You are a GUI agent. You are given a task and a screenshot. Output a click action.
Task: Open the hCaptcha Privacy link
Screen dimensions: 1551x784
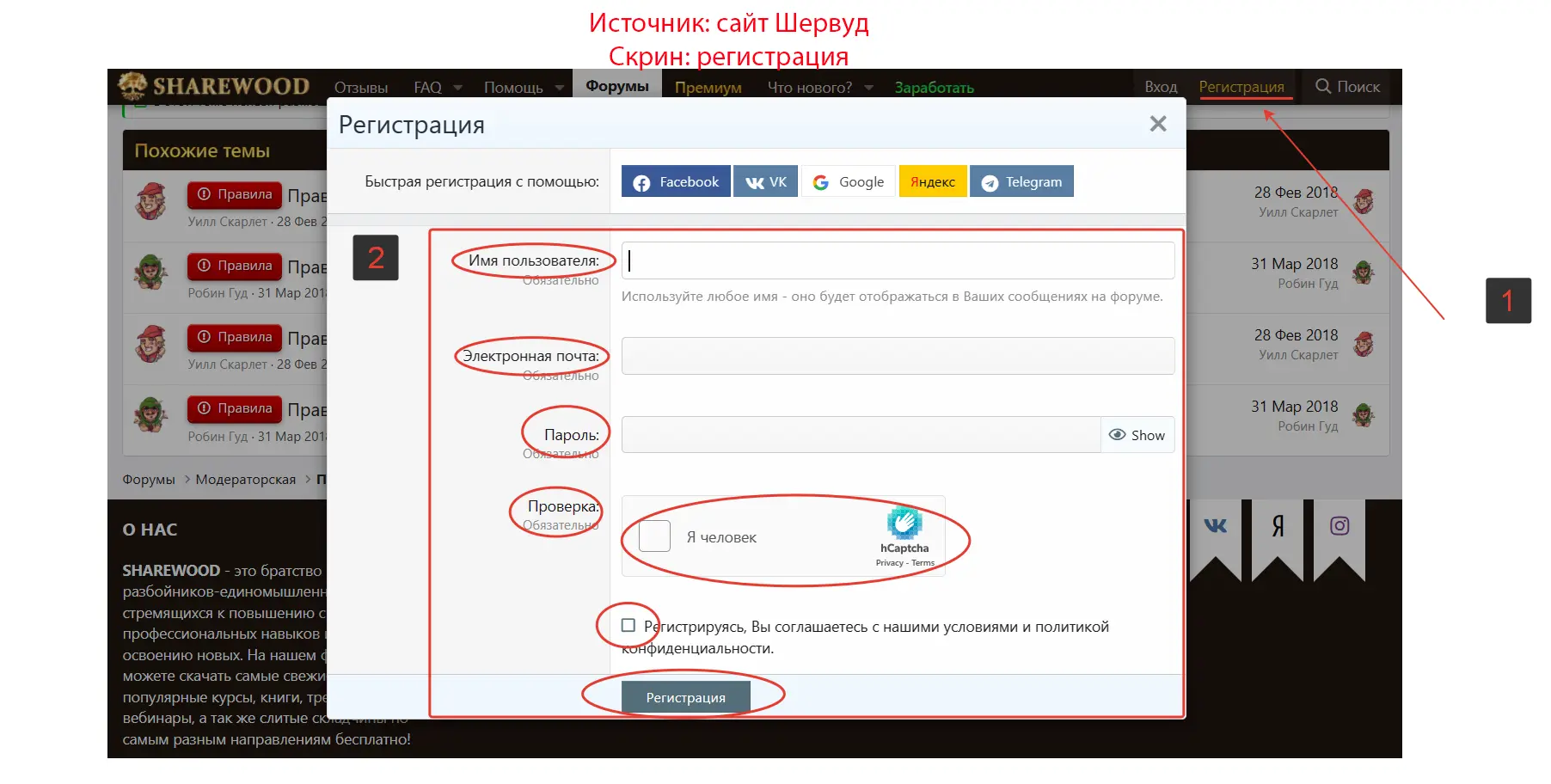889,563
